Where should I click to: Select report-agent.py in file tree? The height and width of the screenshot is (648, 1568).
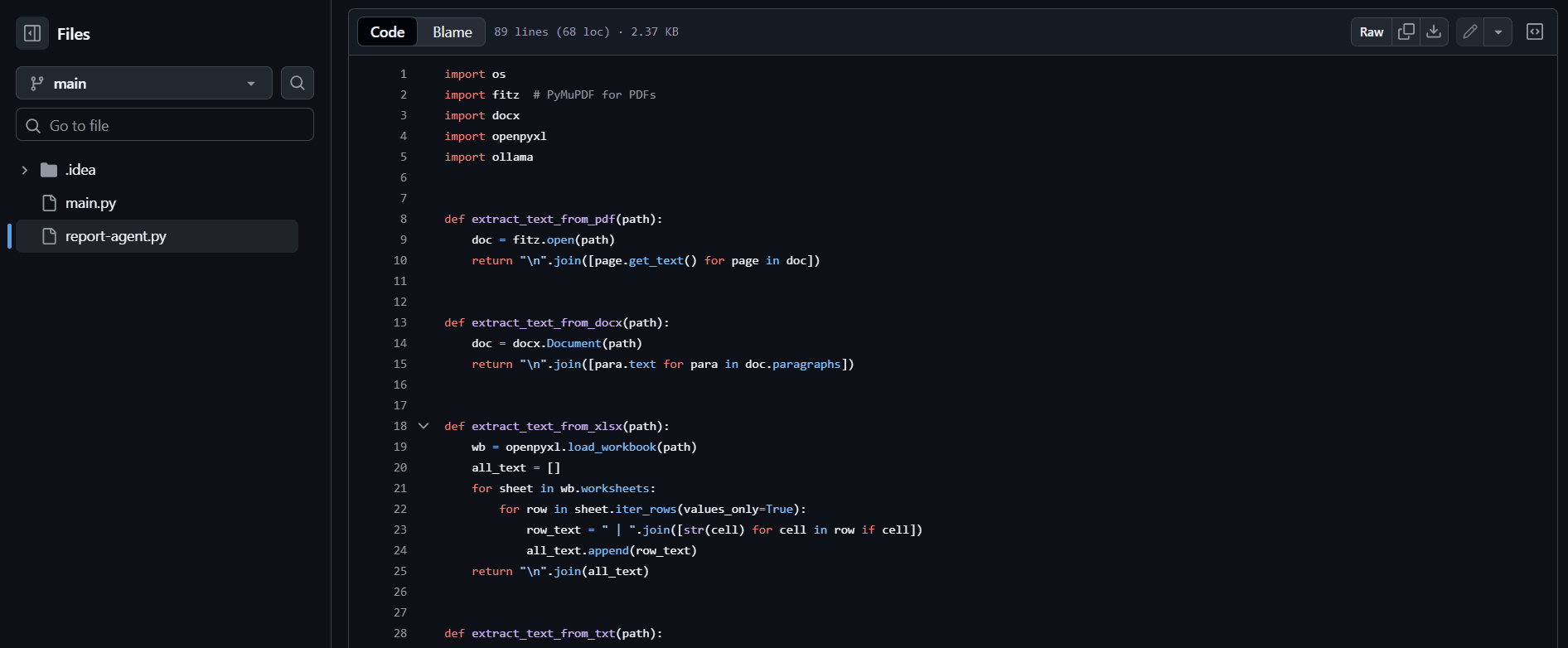pos(115,236)
